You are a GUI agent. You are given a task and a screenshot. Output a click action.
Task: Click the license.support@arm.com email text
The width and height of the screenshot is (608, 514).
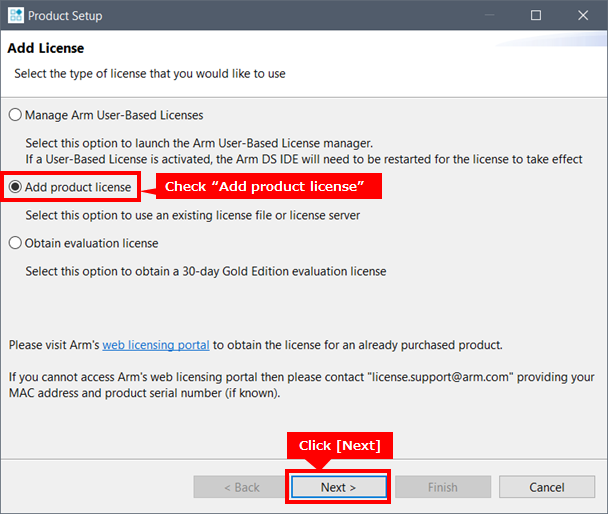(440, 377)
